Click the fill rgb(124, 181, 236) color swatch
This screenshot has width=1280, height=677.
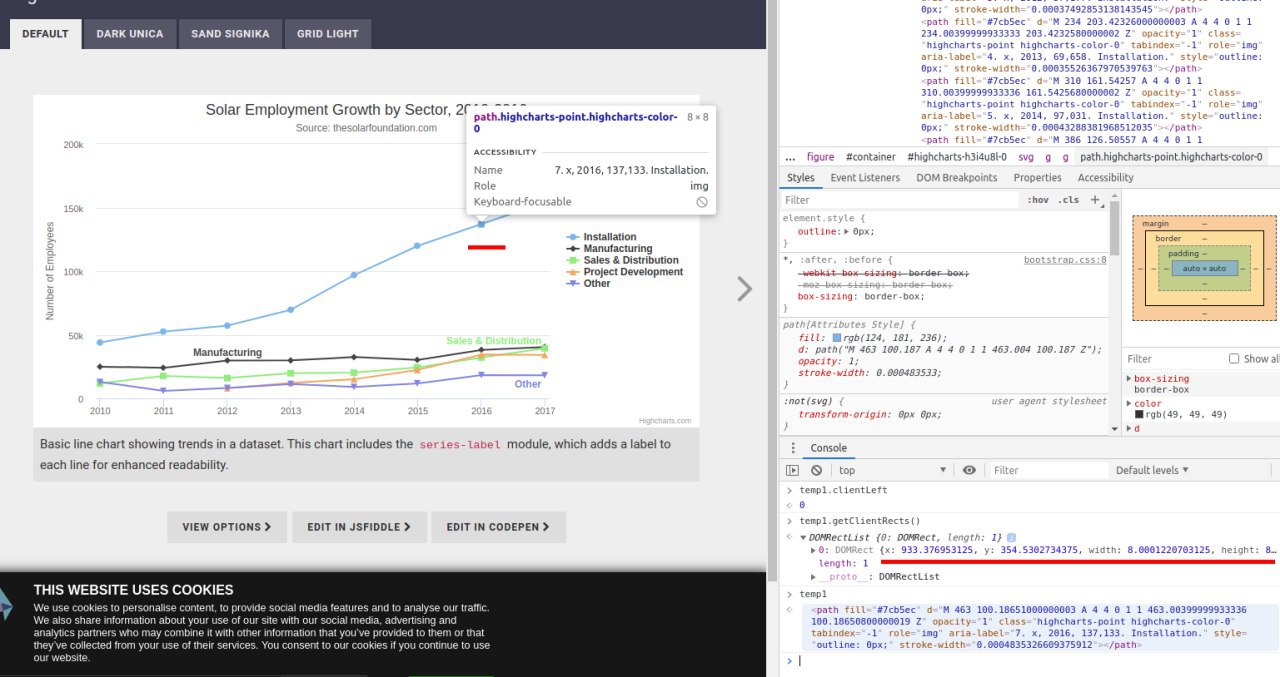[x=837, y=338]
